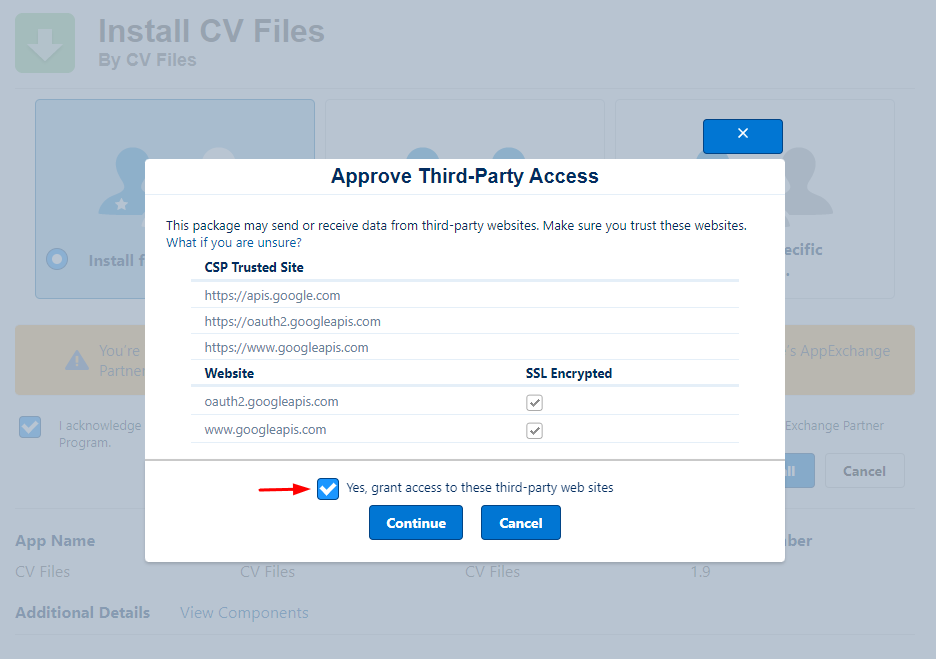Check 'Yes, grant access to these third-party web sites'

tap(328, 489)
